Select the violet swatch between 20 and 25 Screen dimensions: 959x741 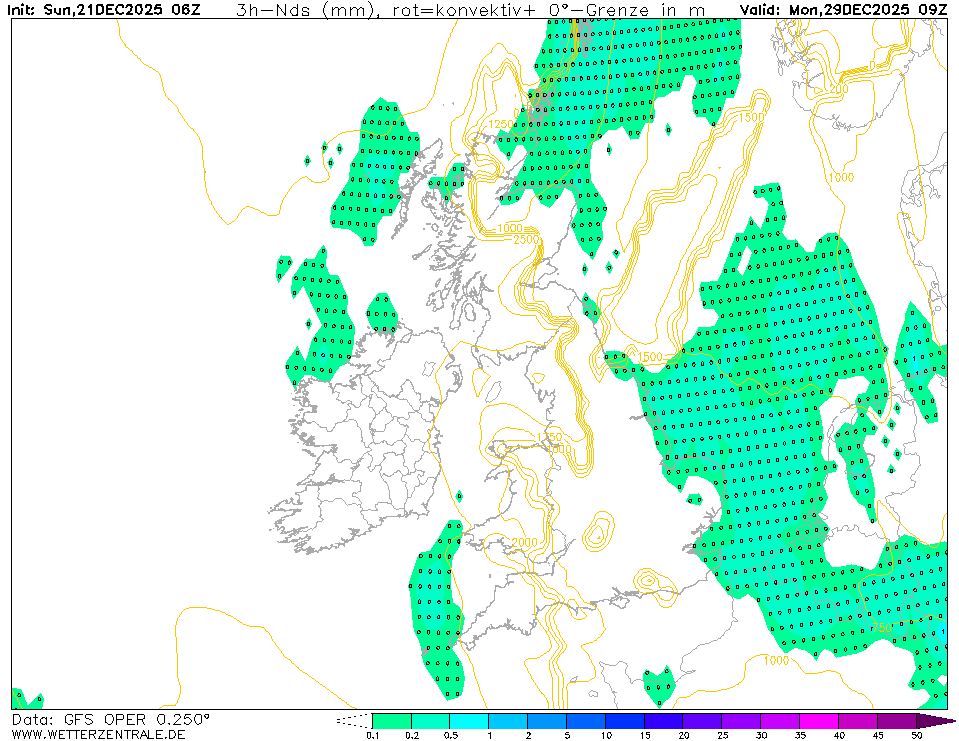(x=703, y=721)
